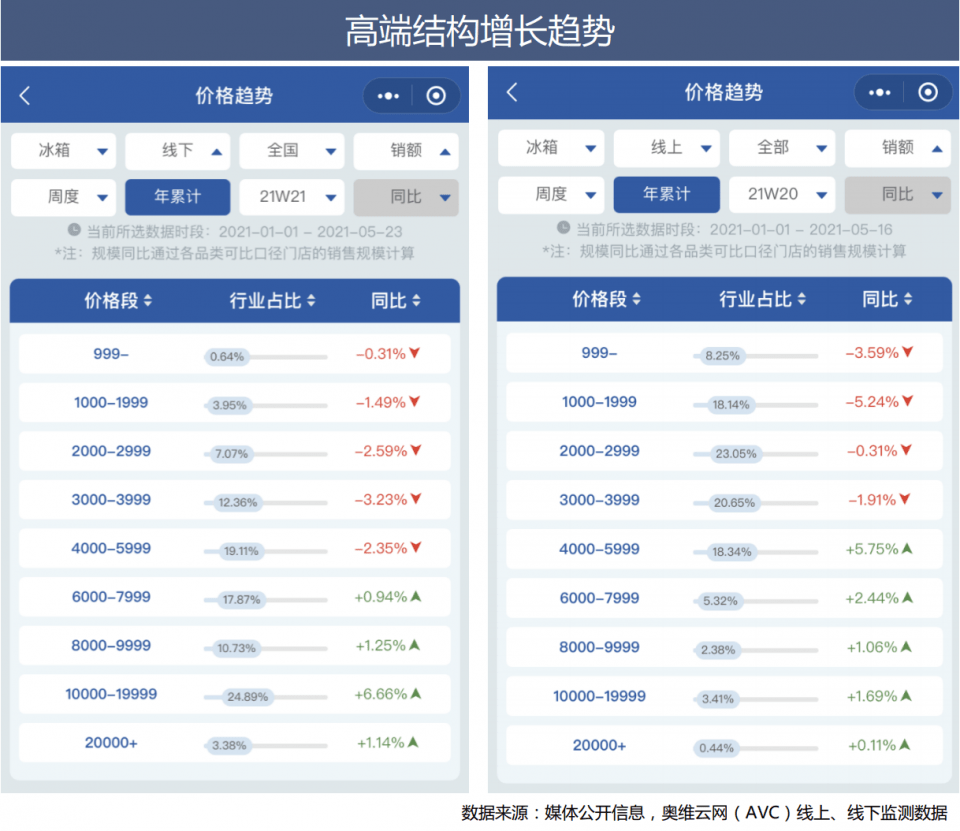Toggle 年累计 button in left panel
The width and height of the screenshot is (960, 831).
(x=178, y=197)
